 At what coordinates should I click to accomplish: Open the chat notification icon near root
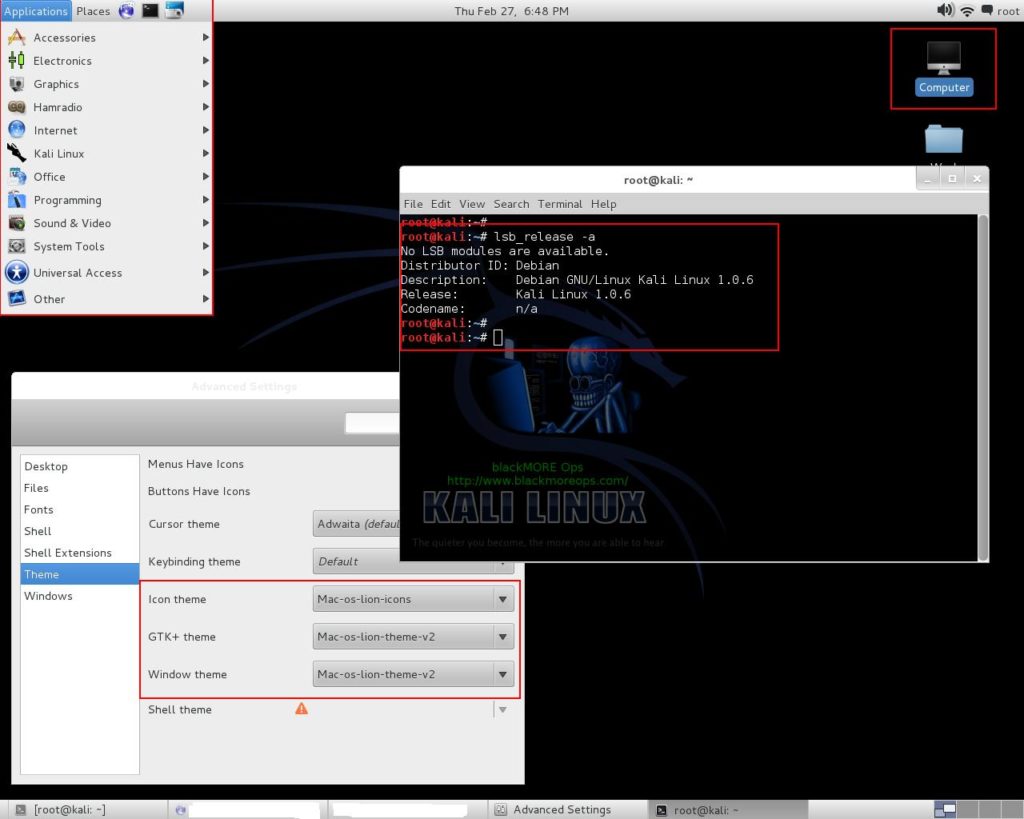[987, 10]
